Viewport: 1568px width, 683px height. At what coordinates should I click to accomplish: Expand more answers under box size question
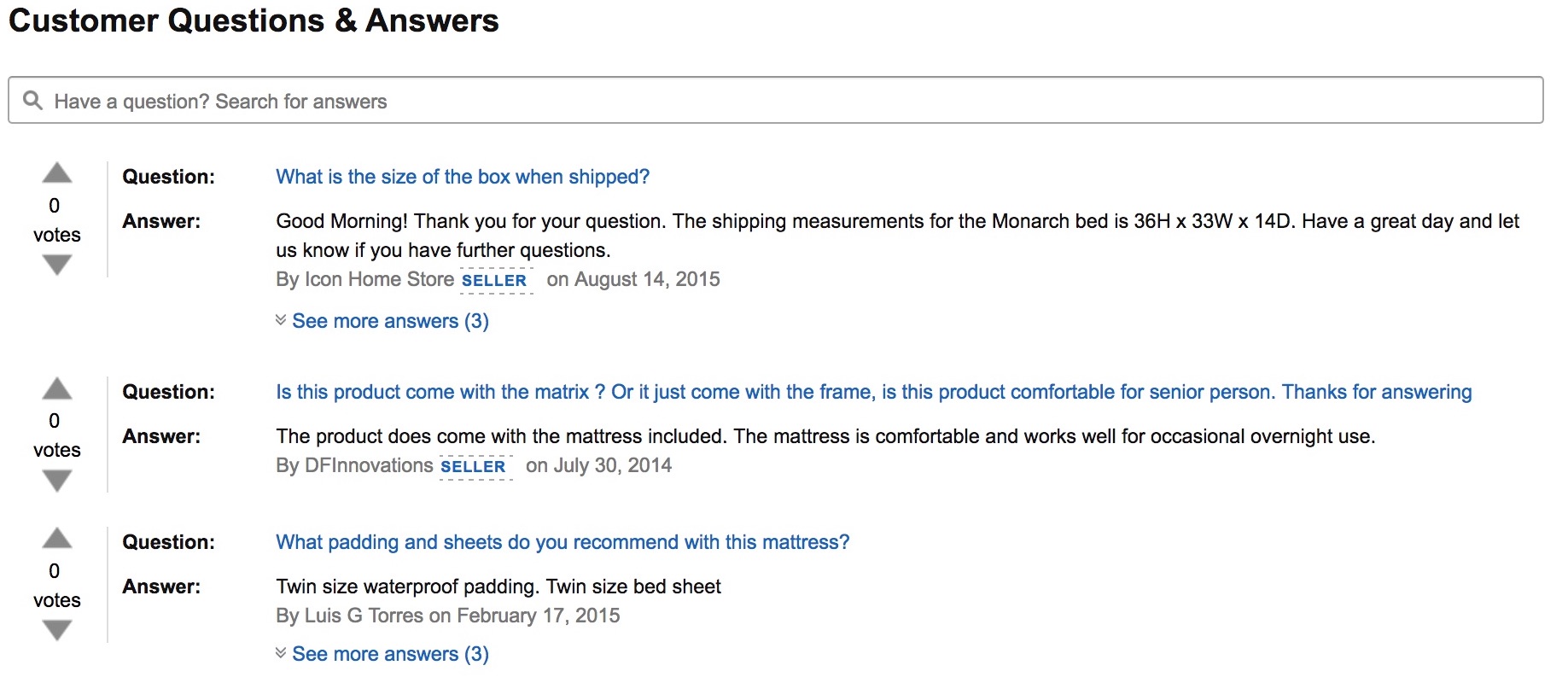390,321
